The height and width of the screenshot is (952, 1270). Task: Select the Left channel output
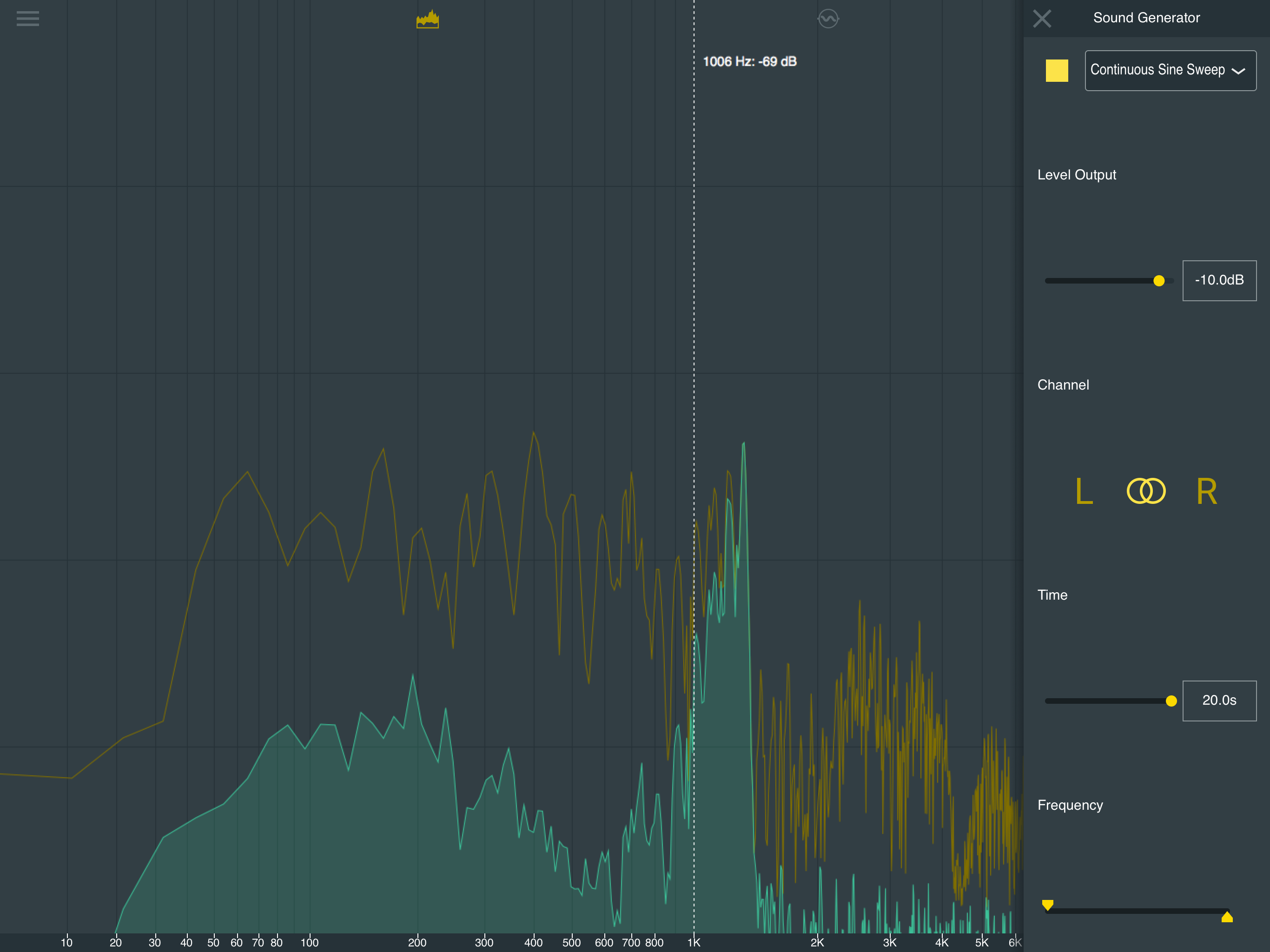[x=1084, y=491]
